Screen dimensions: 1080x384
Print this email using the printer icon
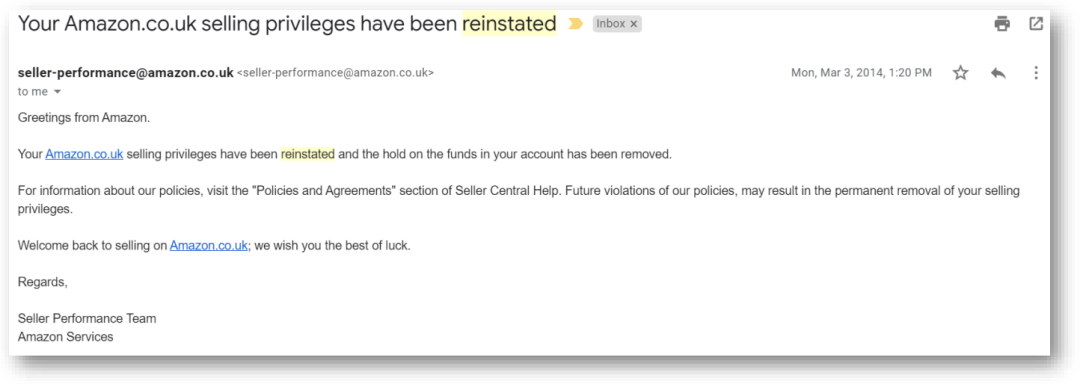[x=1002, y=24]
